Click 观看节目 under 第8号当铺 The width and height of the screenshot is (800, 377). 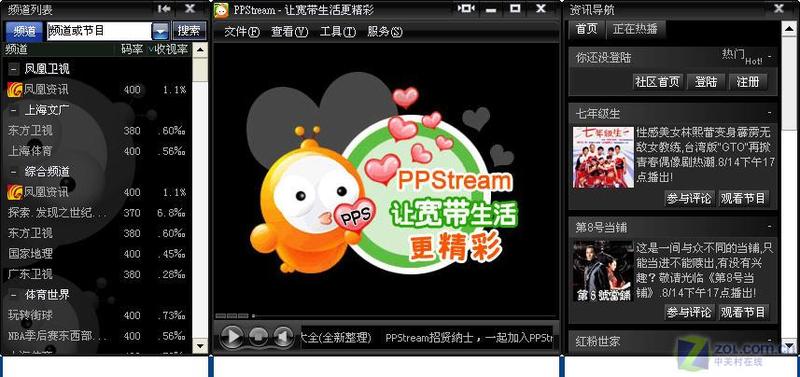coord(743,312)
